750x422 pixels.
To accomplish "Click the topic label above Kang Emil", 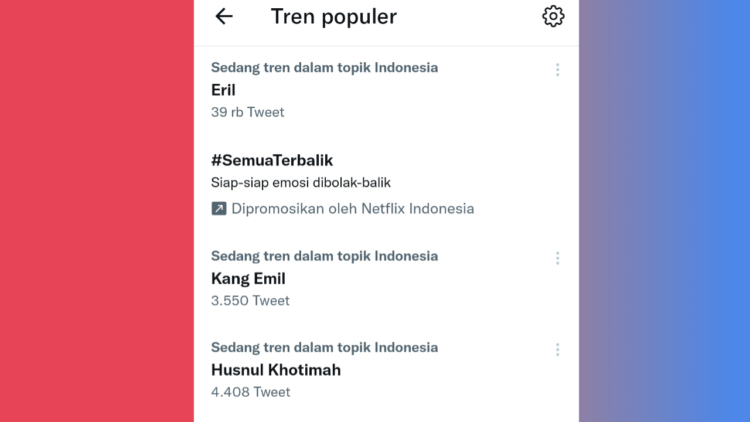I will [x=324, y=256].
